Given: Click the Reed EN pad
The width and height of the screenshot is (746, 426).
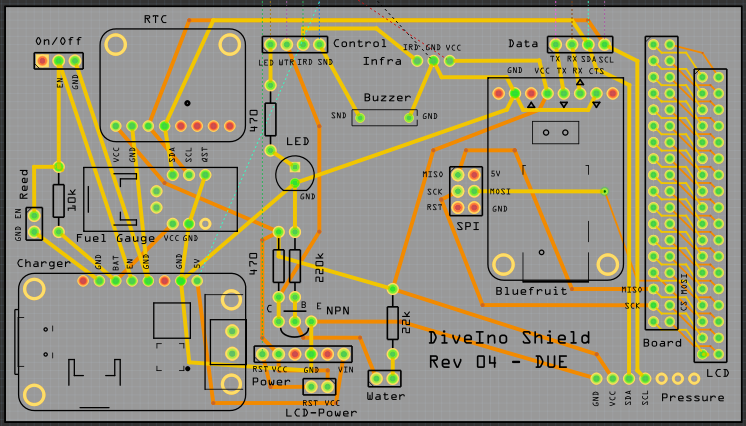Looking at the screenshot, I should (34, 216).
